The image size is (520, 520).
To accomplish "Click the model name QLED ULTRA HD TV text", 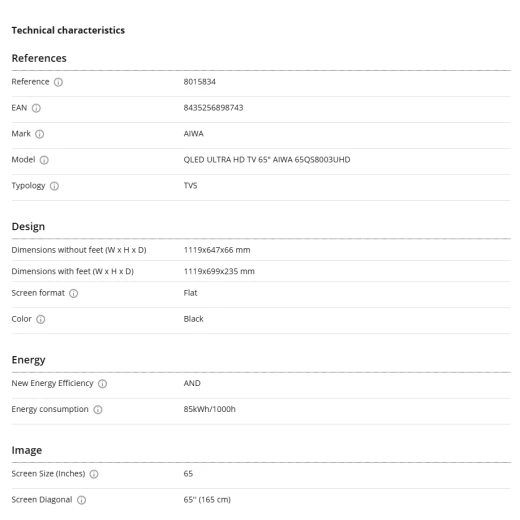I will click(220, 160).
